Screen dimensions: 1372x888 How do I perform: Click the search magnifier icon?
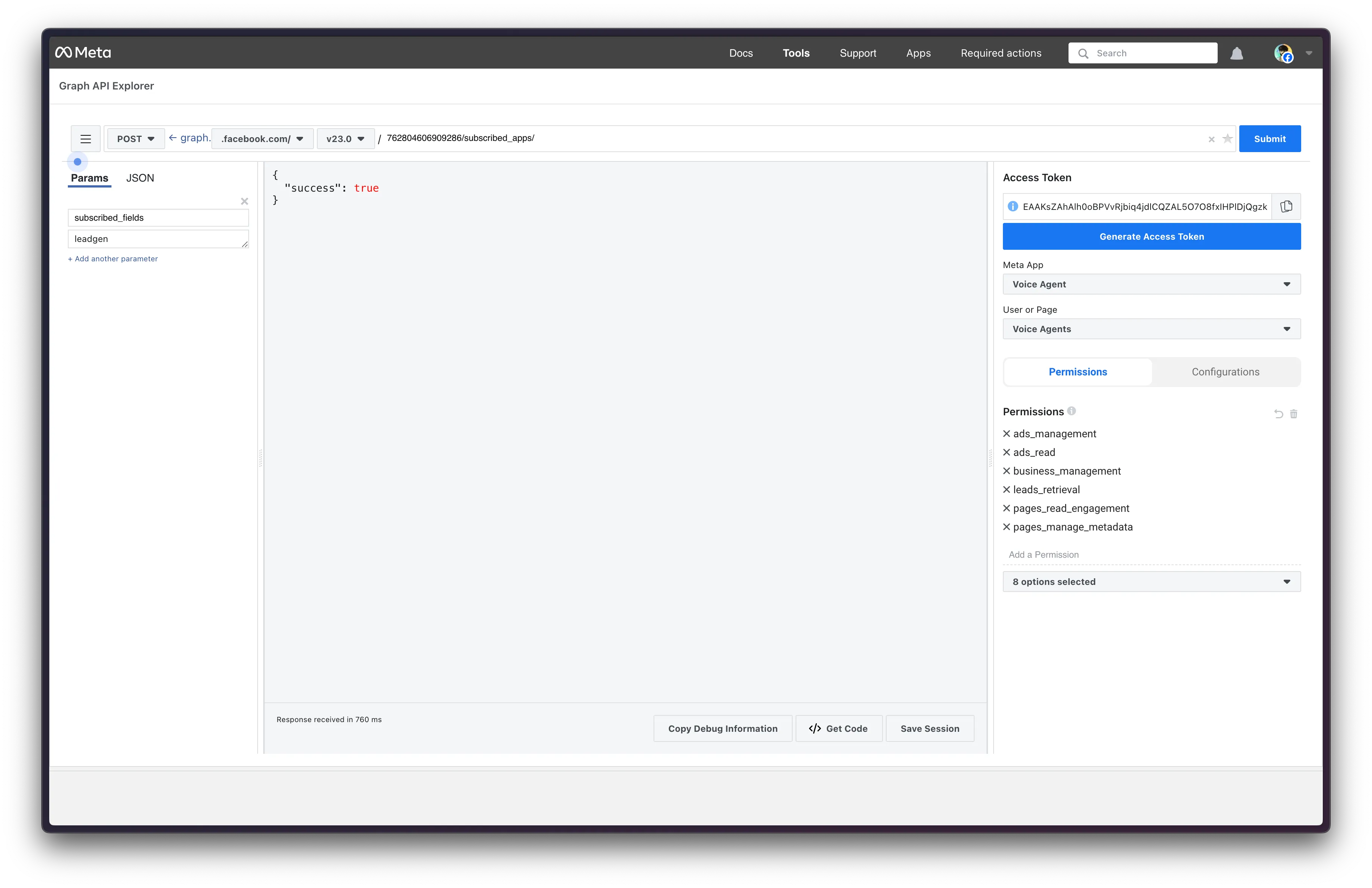tap(1083, 53)
